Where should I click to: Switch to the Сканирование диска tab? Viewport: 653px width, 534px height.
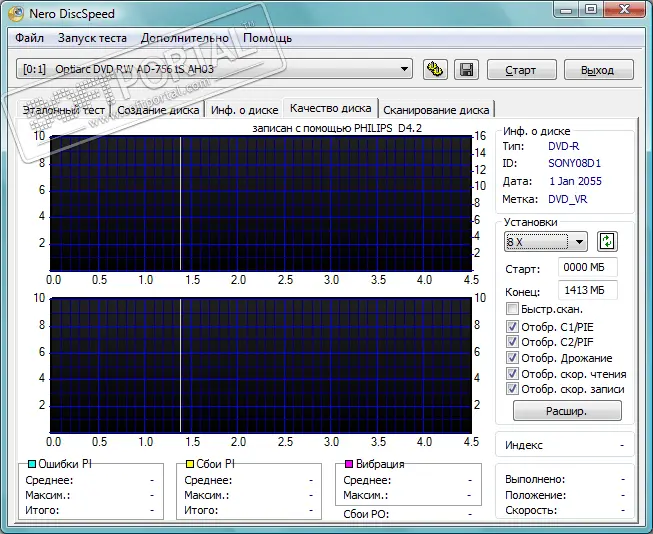pos(436,110)
